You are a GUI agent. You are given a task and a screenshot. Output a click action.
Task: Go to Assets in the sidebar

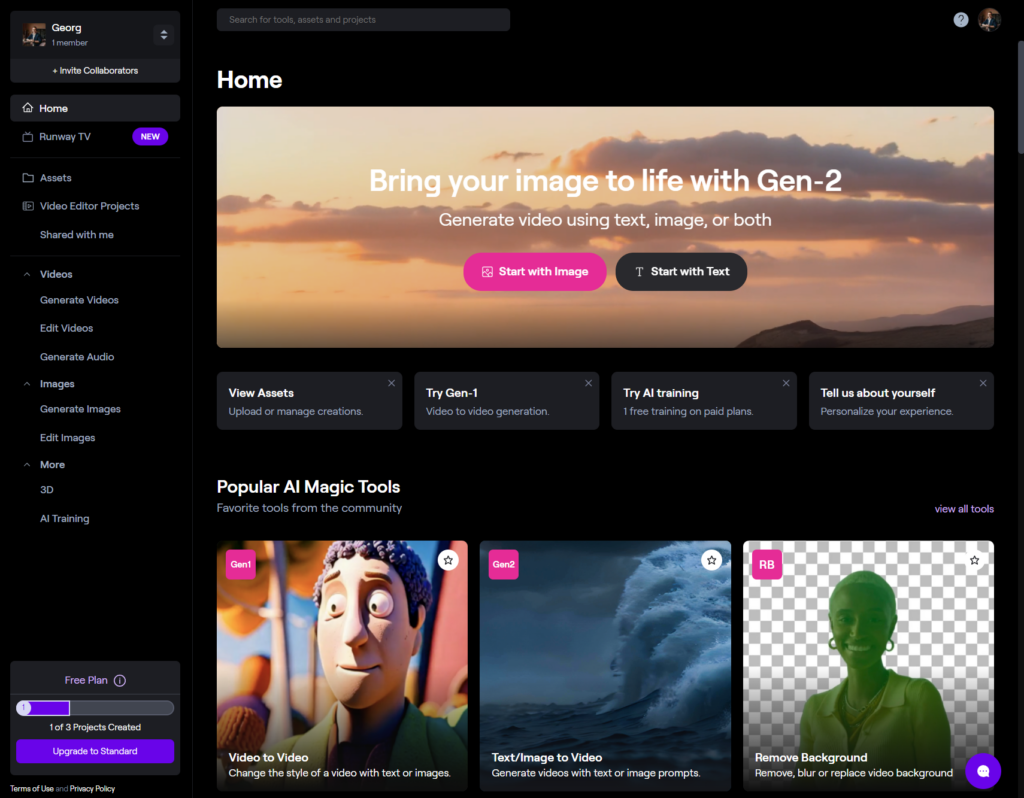pyautogui.click(x=55, y=178)
